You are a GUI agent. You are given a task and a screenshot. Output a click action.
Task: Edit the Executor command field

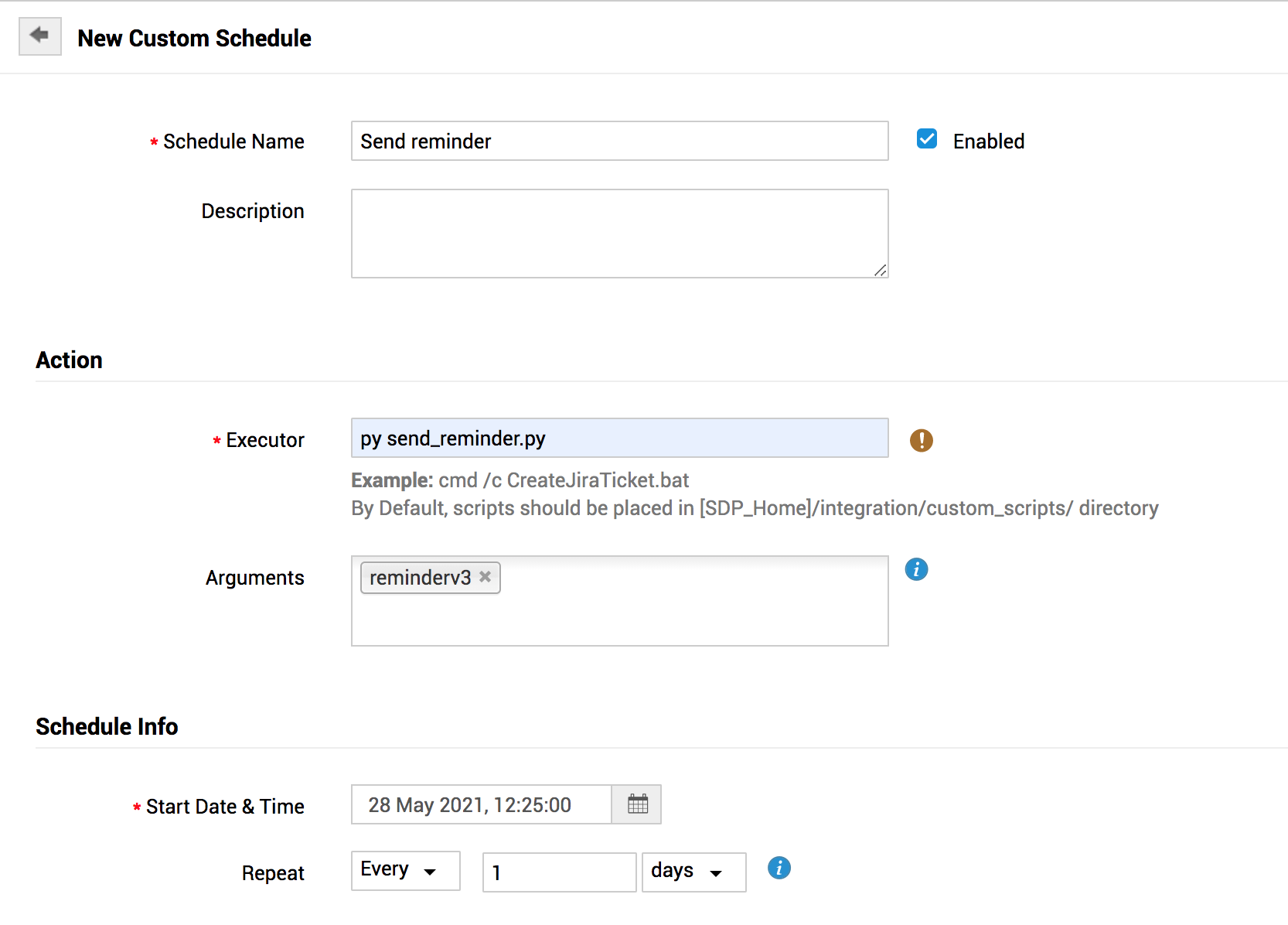coord(619,438)
